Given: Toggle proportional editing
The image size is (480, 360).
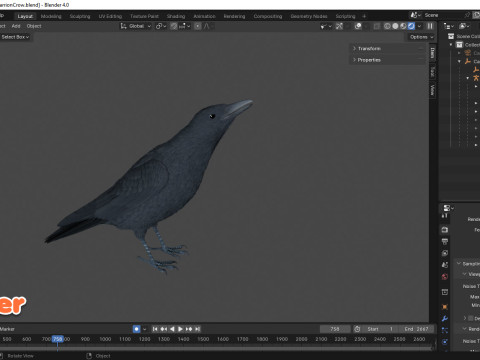Looking at the screenshot, I should (x=198, y=26).
